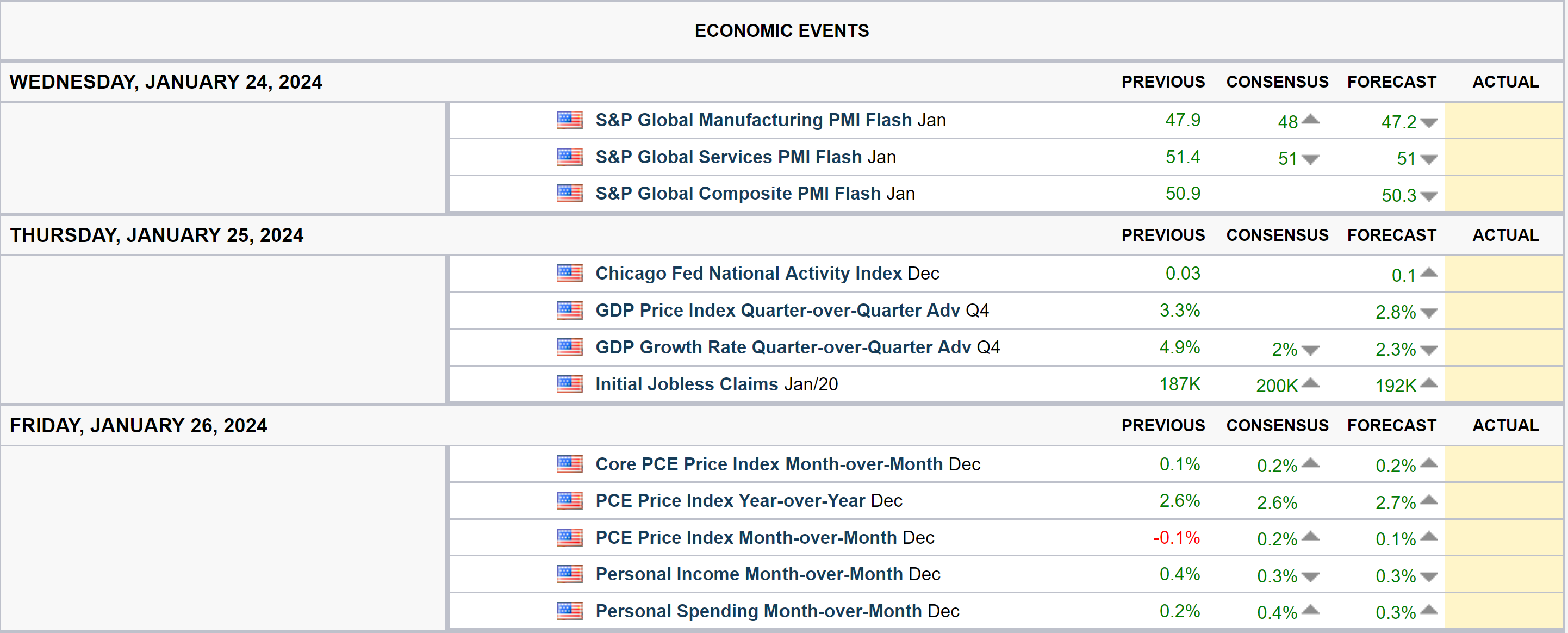This screenshot has width=1568, height=633.
Task: Click up arrow beside Jobless Claims forecast 192K
Action: [x=1428, y=383]
